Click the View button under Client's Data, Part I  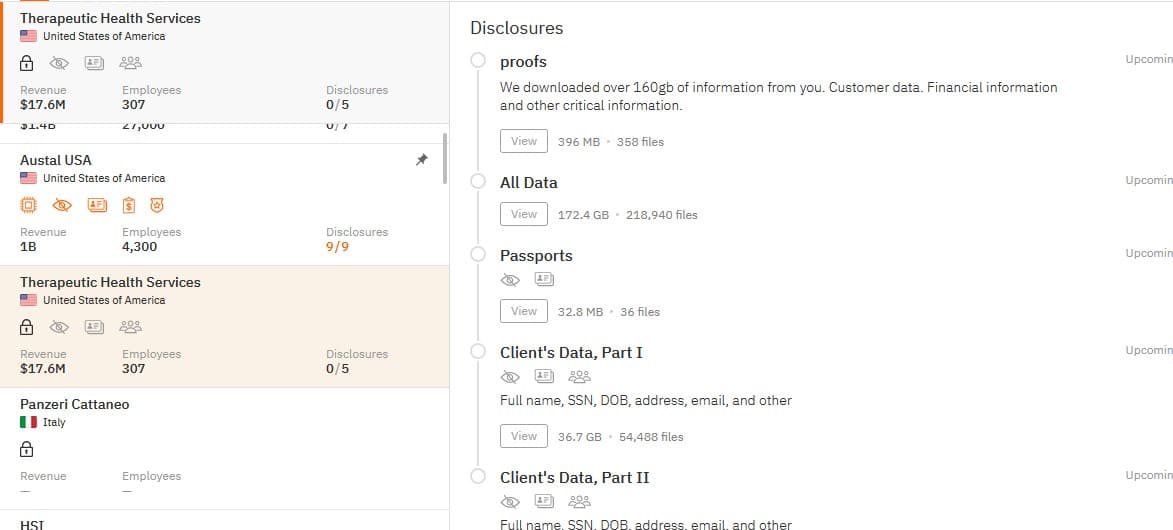524,436
